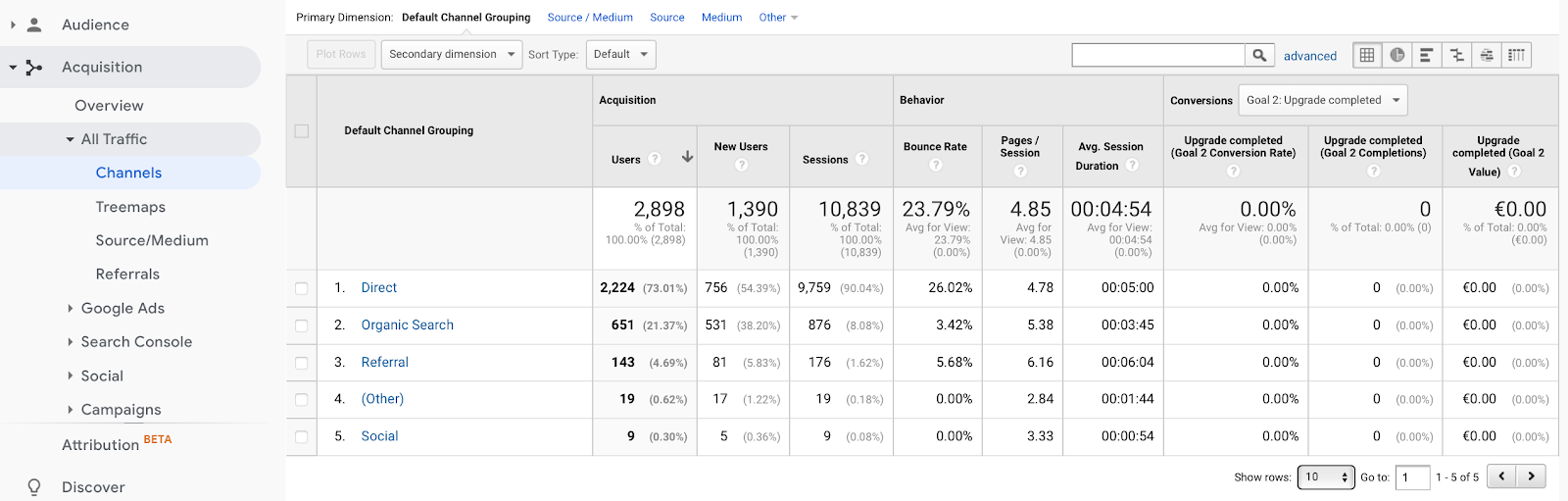Switch to data table view icon

(1367, 55)
